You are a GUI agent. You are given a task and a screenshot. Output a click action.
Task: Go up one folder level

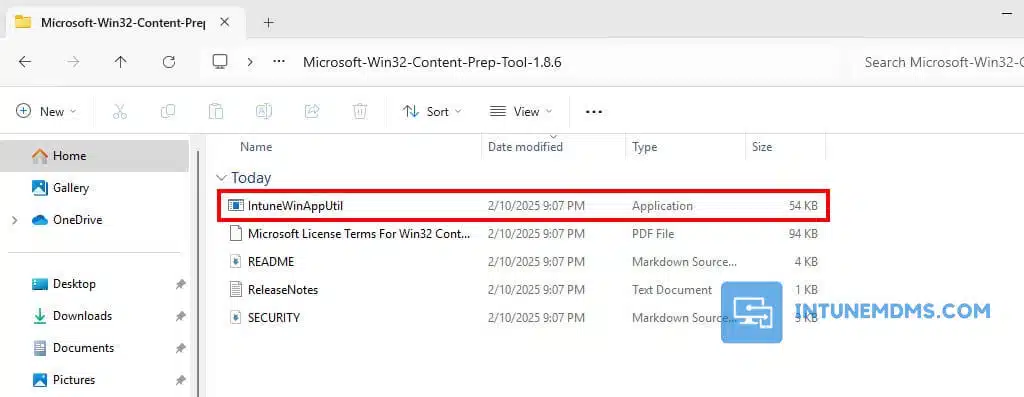(x=120, y=62)
